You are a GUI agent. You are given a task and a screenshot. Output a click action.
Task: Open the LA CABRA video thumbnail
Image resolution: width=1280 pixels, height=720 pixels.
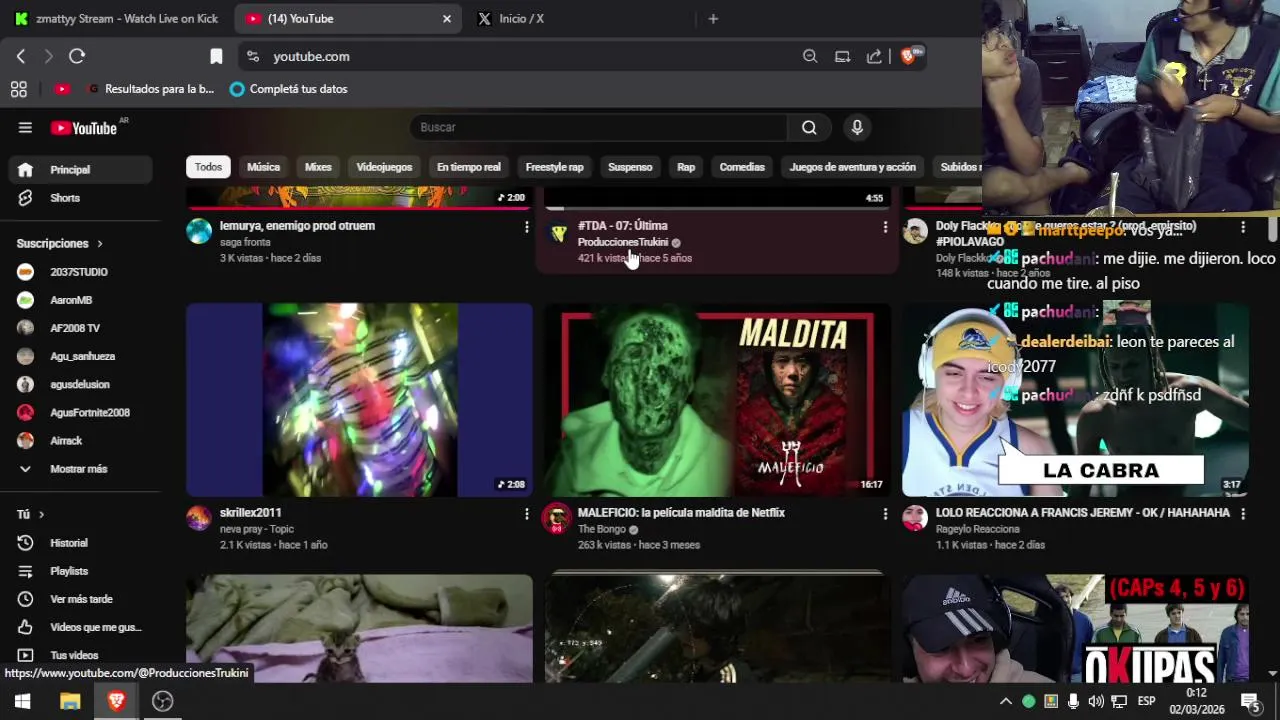tap(1075, 400)
